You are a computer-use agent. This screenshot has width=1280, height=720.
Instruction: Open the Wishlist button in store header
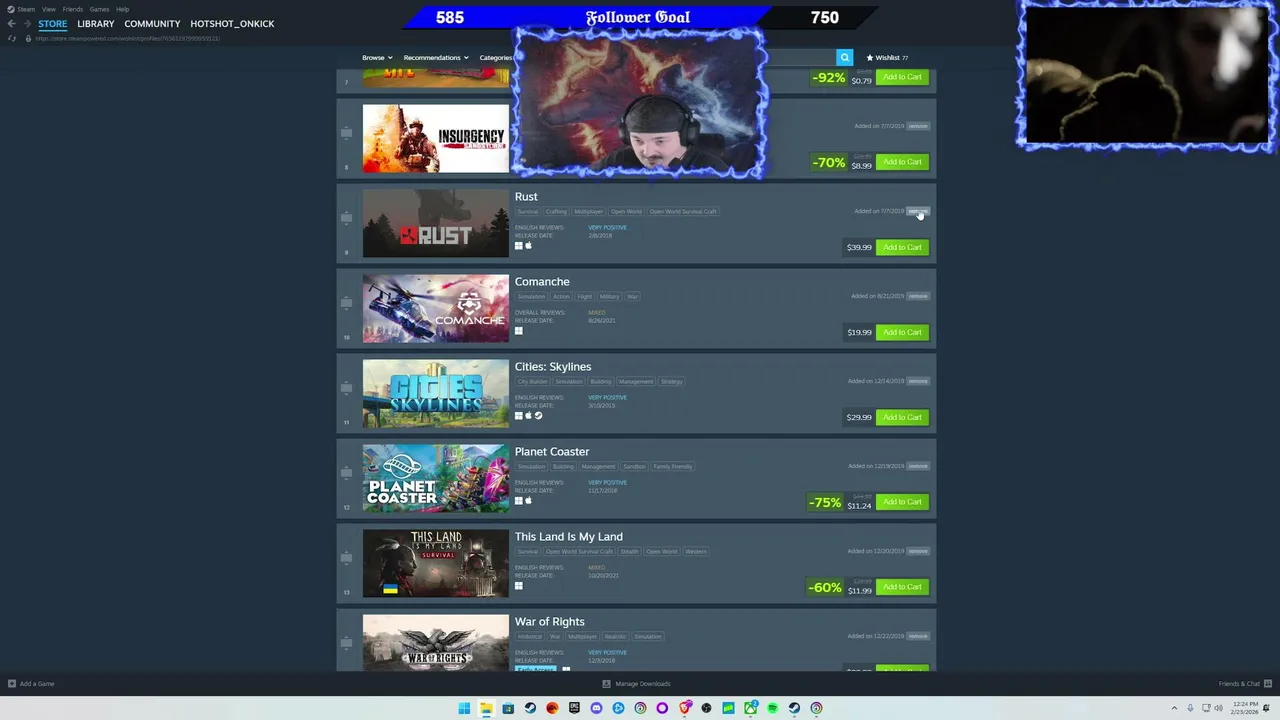887,57
